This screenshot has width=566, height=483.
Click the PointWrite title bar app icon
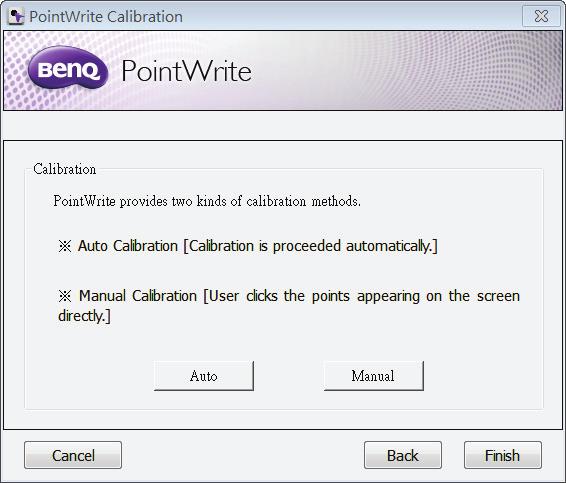pos(16,17)
